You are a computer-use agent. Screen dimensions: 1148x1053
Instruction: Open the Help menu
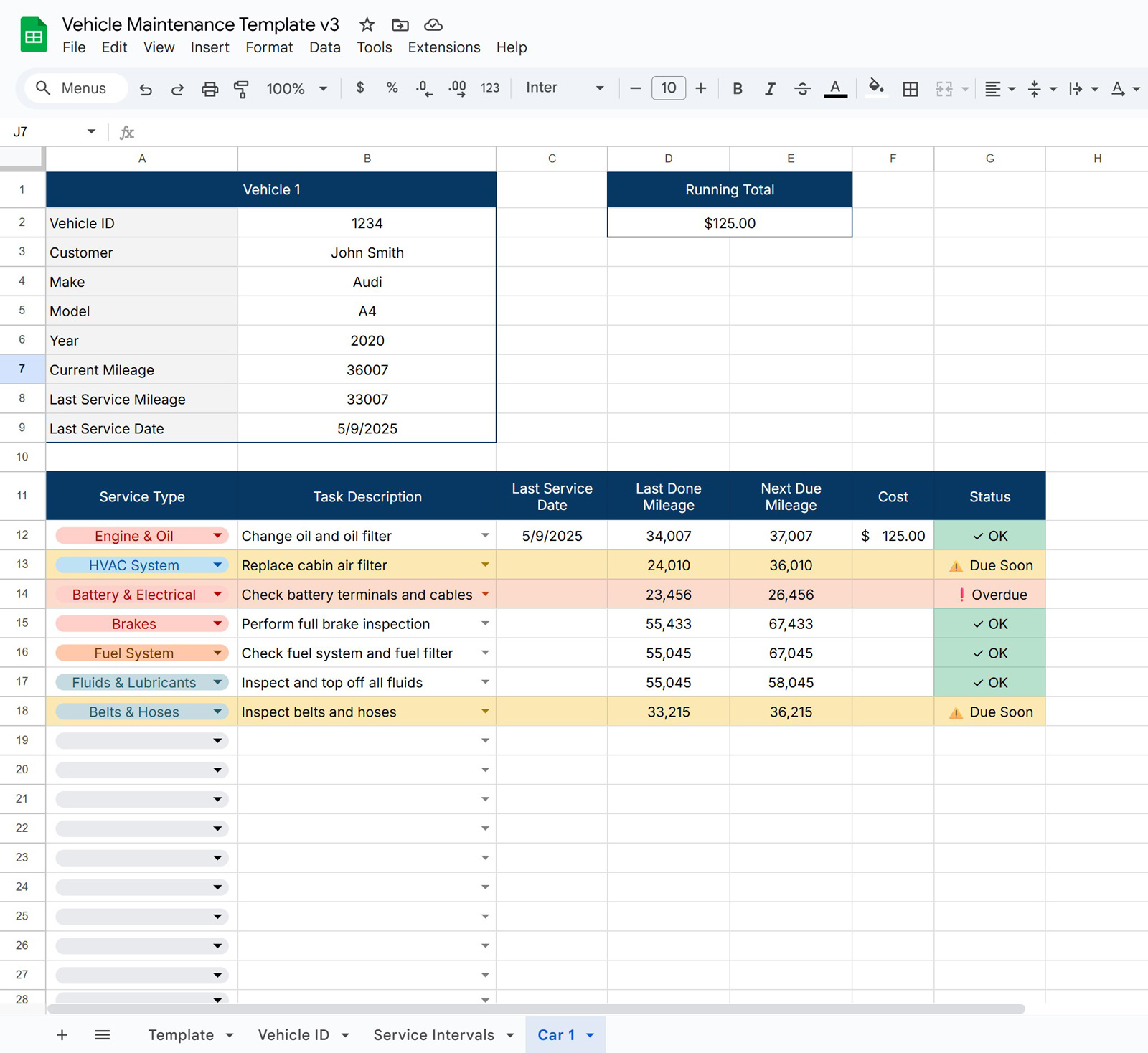click(512, 47)
